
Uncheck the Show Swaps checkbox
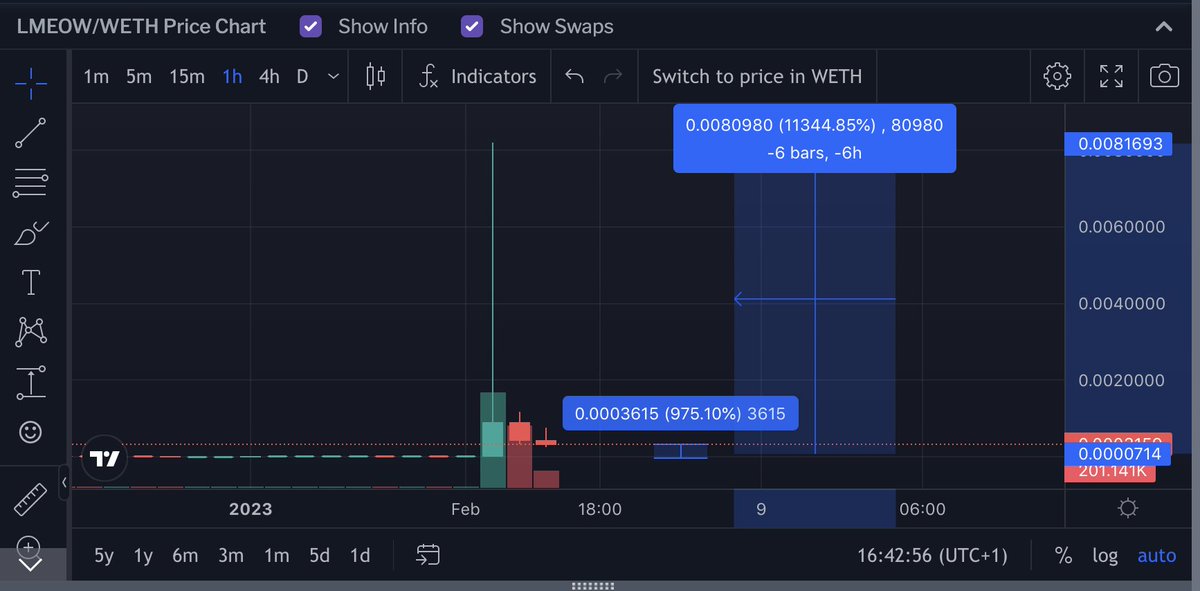(472, 27)
